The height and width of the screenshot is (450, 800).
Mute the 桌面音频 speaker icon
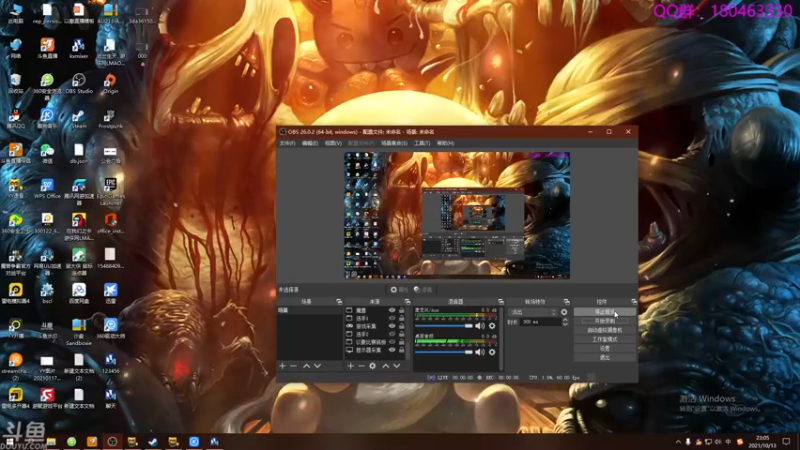click(x=480, y=352)
